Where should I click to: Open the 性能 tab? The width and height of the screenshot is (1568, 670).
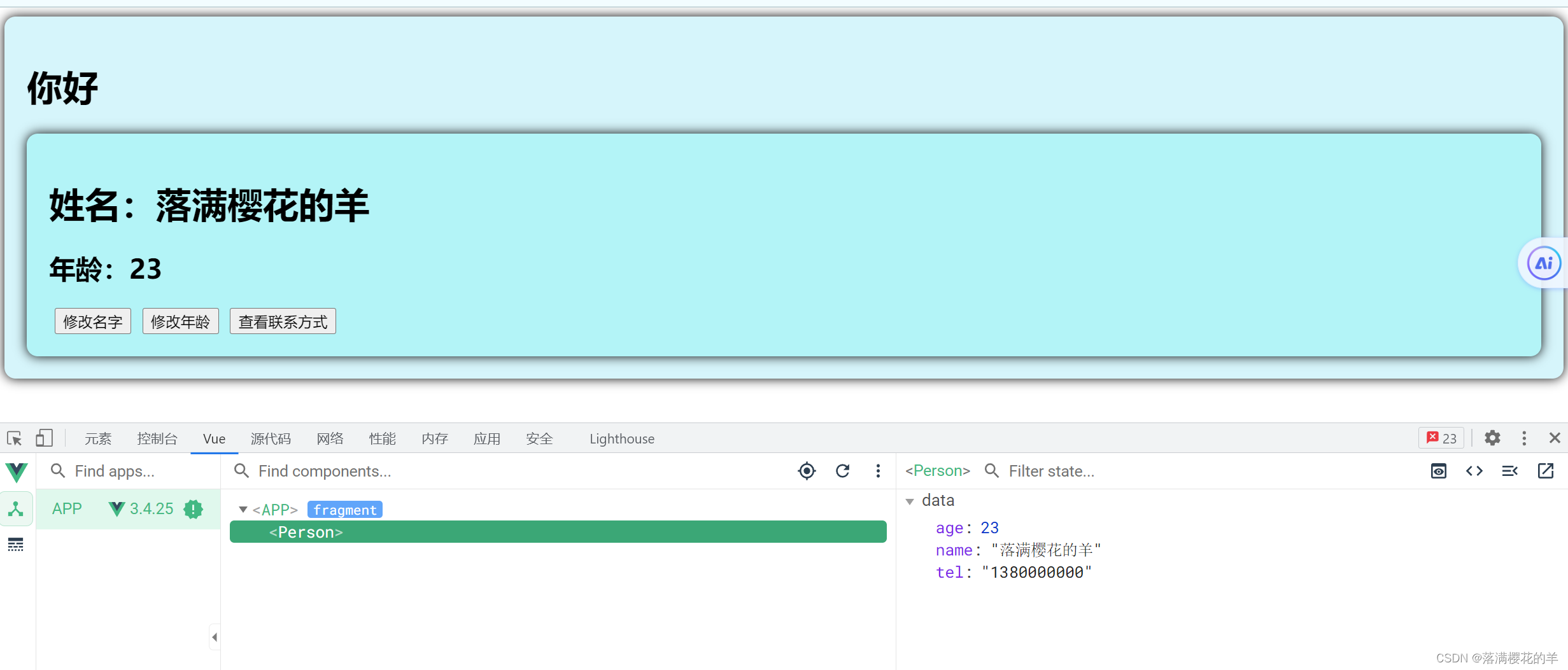point(383,438)
